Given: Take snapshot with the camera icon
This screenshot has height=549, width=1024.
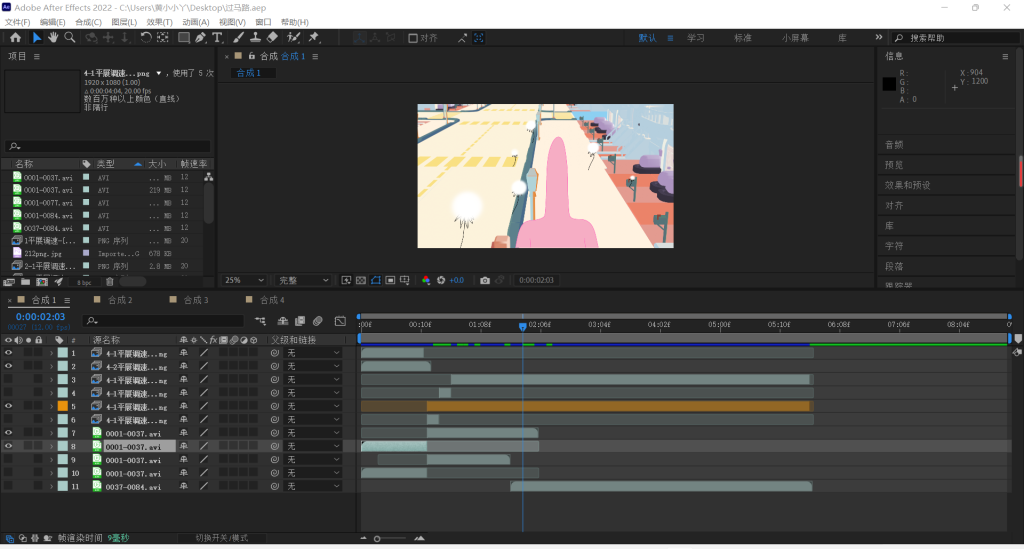Looking at the screenshot, I should coord(485,280).
